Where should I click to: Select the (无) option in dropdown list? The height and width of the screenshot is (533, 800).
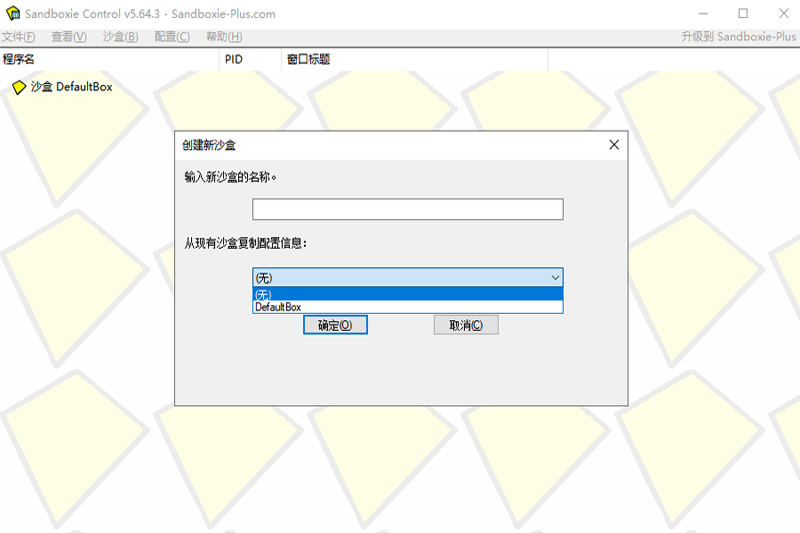(x=408, y=294)
